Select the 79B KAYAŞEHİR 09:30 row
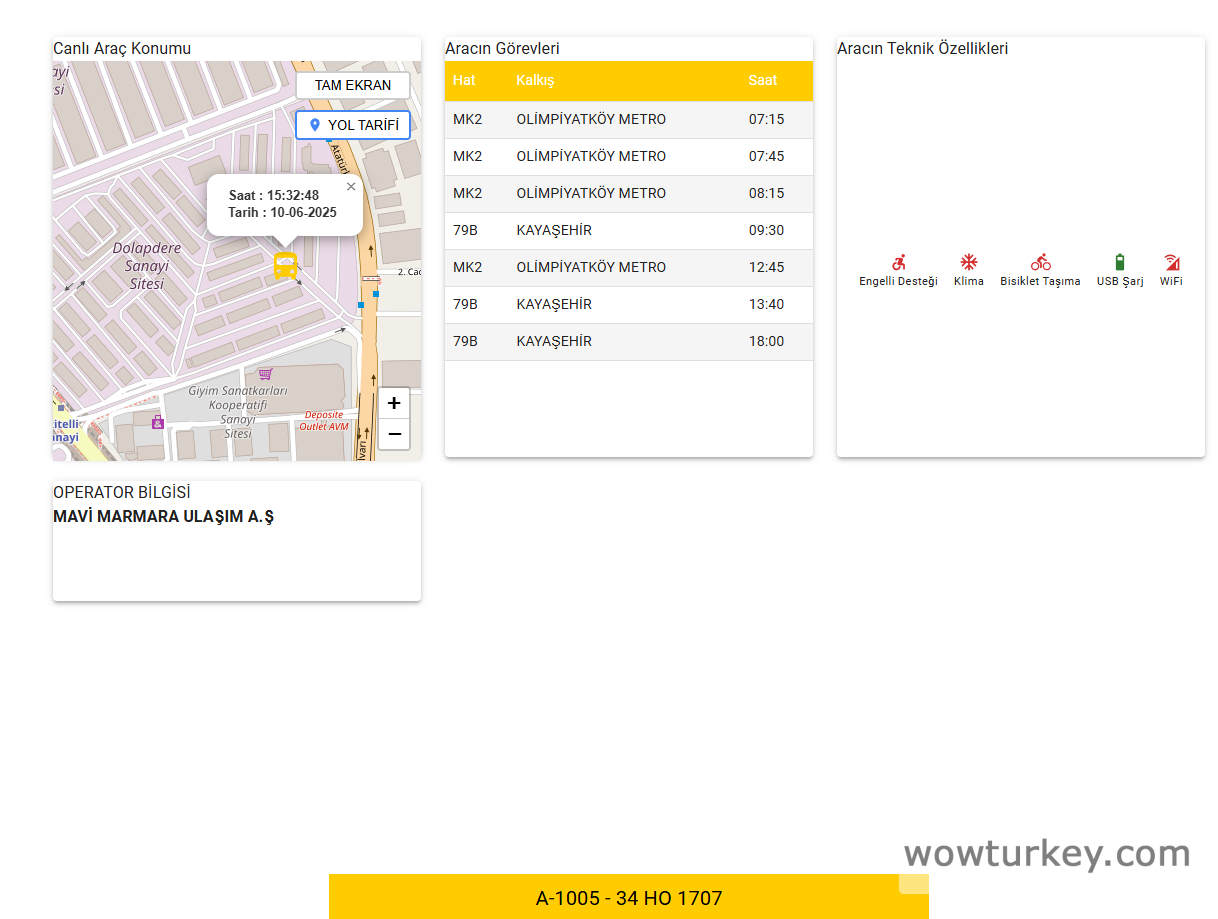Viewport: 1218px width, 919px height. coord(628,231)
